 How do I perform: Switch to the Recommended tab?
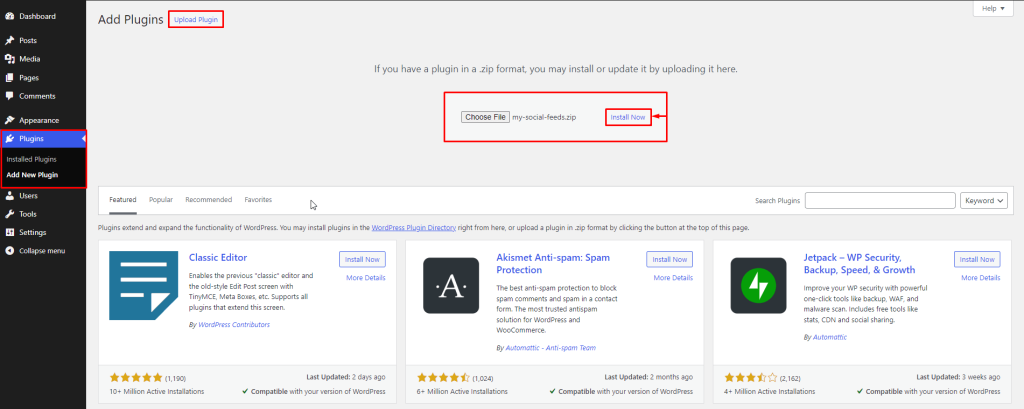pos(208,200)
